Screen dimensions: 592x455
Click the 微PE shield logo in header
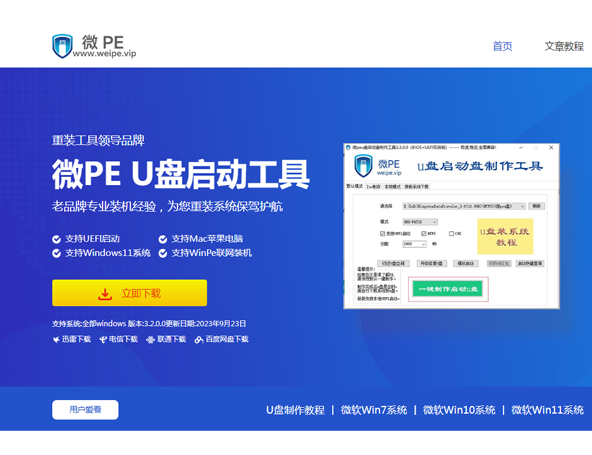tap(62, 46)
